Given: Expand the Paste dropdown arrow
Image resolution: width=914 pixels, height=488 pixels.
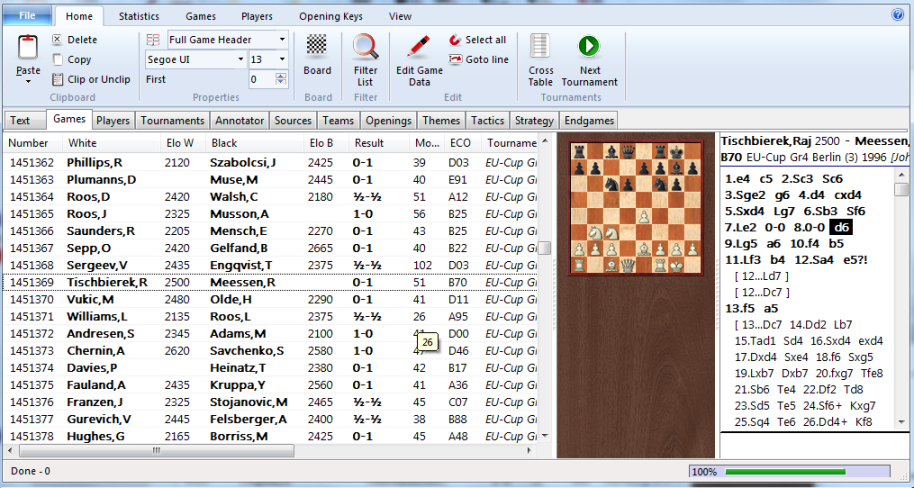Looking at the screenshot, I should click(28, 82).
